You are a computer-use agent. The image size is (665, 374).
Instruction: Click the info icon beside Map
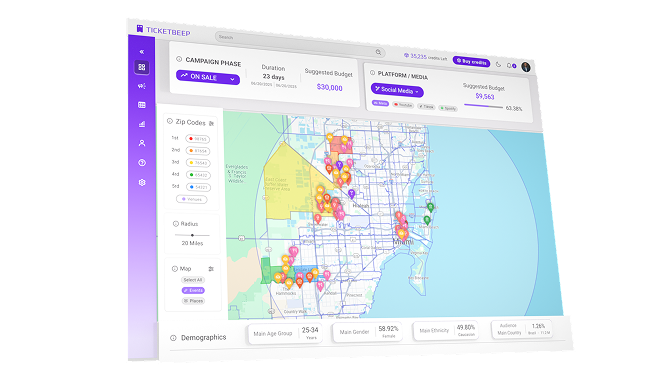174,268
